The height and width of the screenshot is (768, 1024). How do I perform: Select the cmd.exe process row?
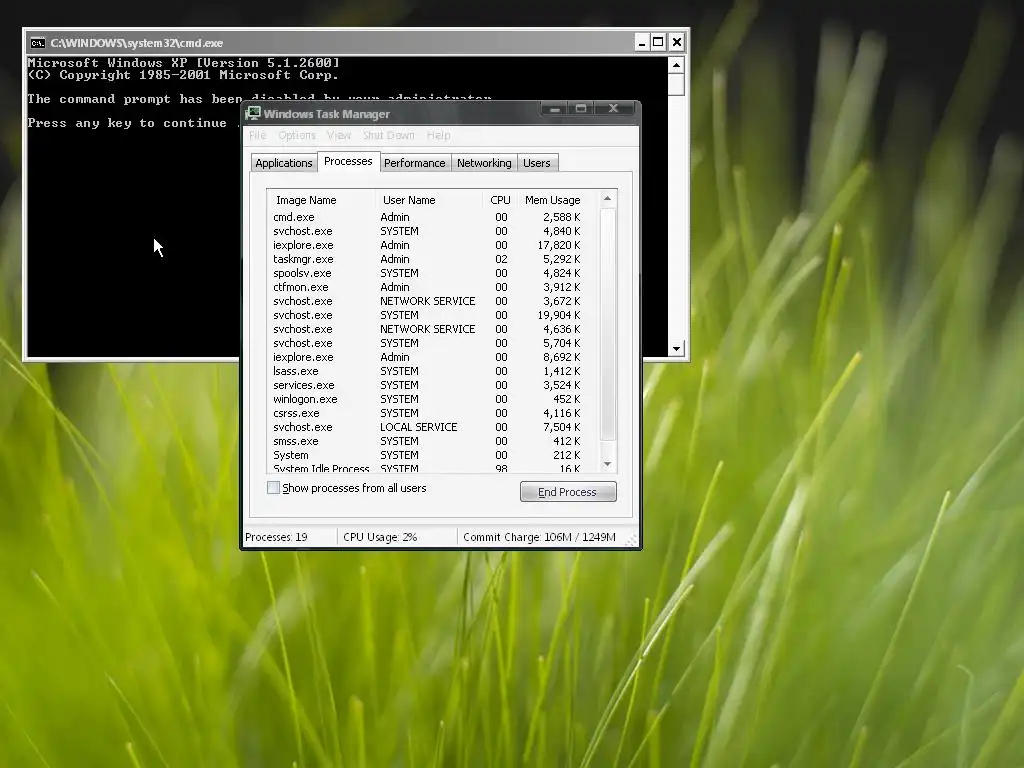point(432,217)
